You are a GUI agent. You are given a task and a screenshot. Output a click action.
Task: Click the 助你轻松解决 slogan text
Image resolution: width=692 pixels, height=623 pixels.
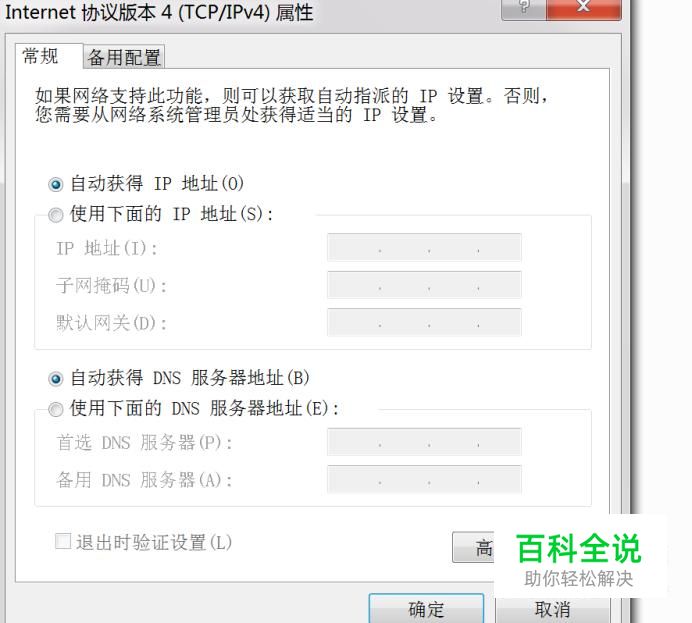click(579, 578)
